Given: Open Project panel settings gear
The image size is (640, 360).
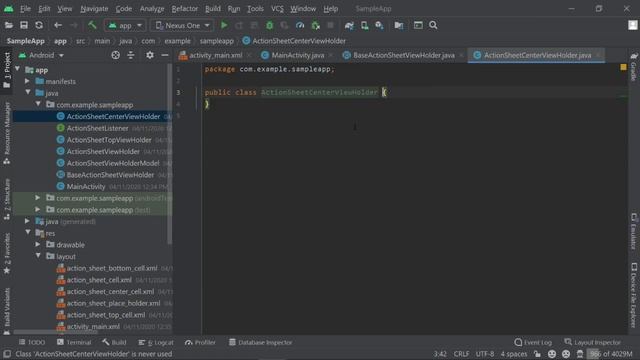Looking at the screenshot, I should tap(150, 55).
